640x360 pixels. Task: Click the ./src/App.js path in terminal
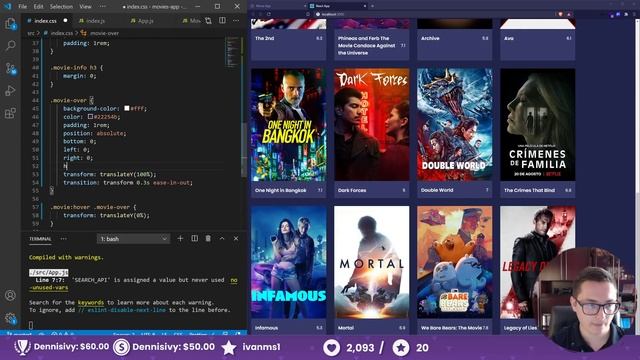(49, 272)
